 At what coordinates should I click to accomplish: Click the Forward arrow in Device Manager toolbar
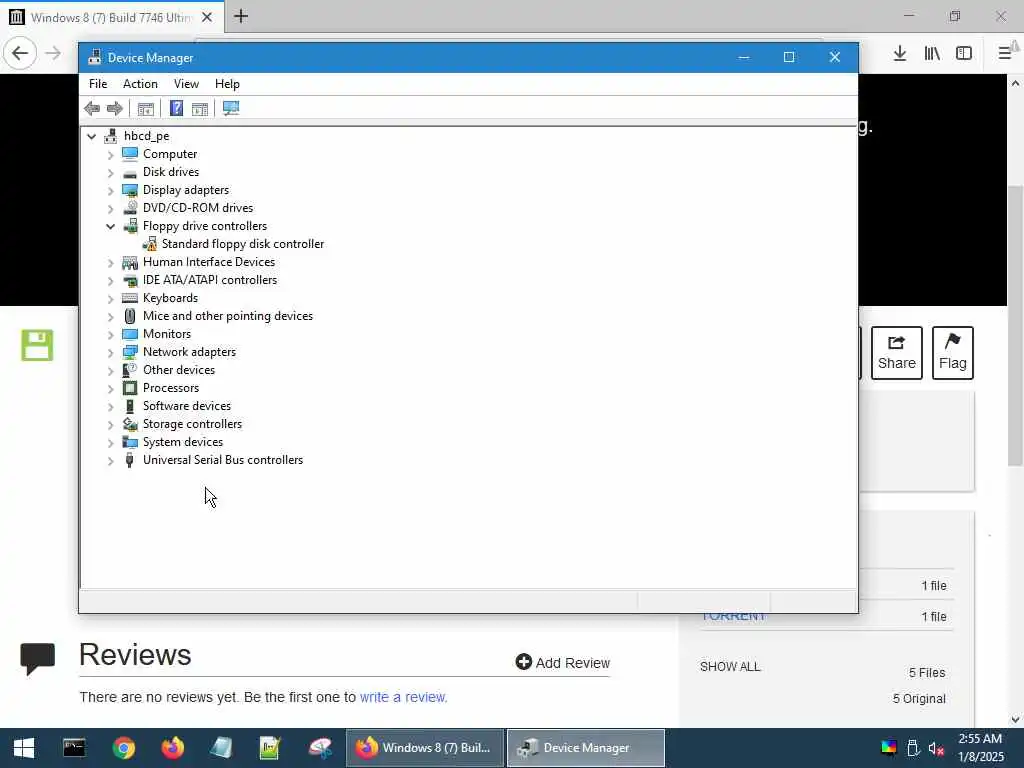pos(115,108)
